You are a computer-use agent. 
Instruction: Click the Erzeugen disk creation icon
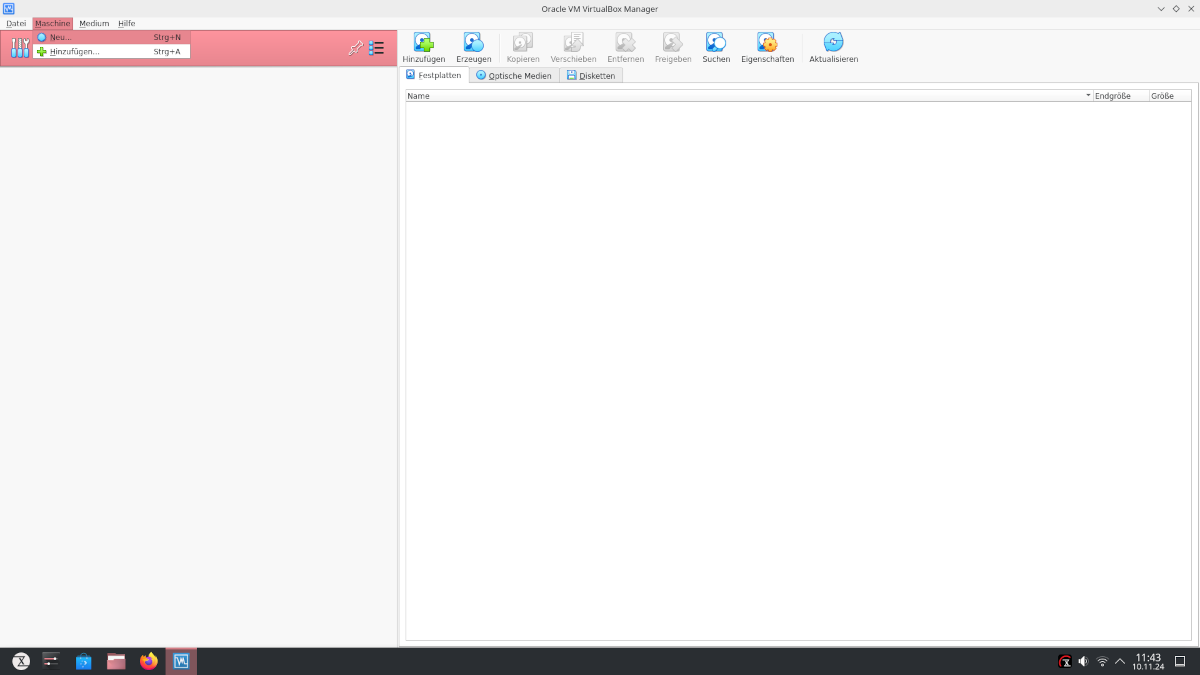[x=473, y=47]
